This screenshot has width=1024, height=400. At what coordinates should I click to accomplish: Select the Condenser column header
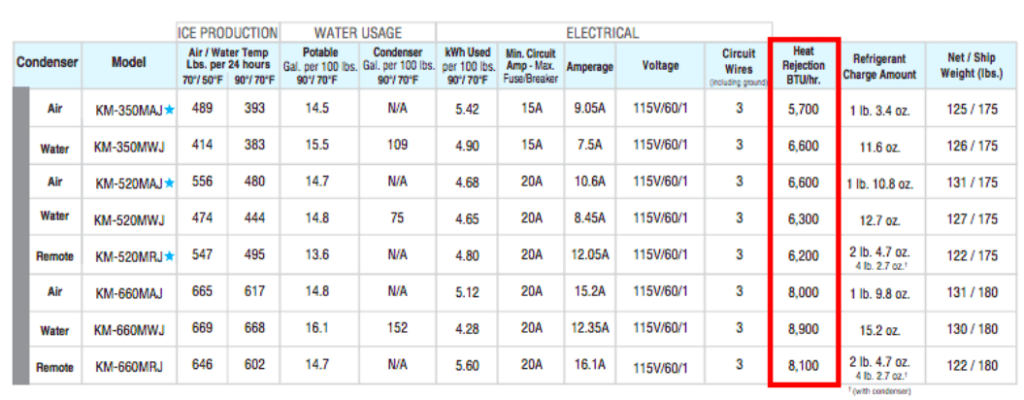click(47, 64)
